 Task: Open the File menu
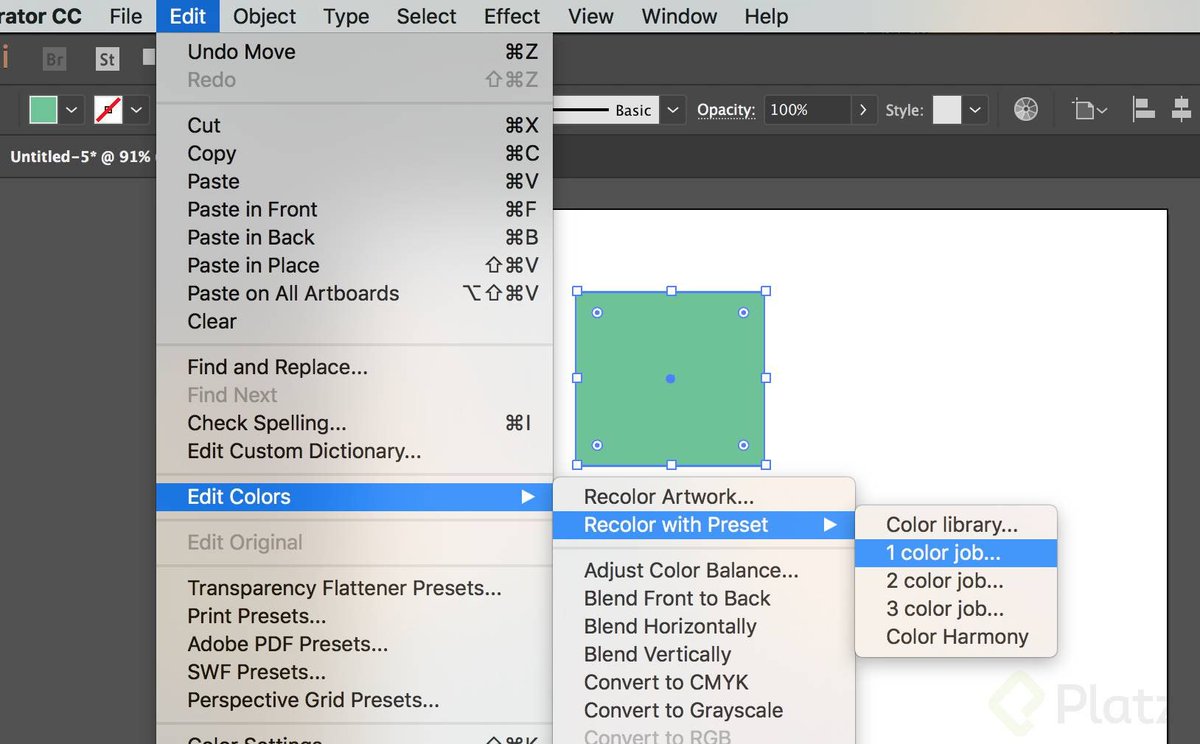pyautogui.click(x=126, y=16)
